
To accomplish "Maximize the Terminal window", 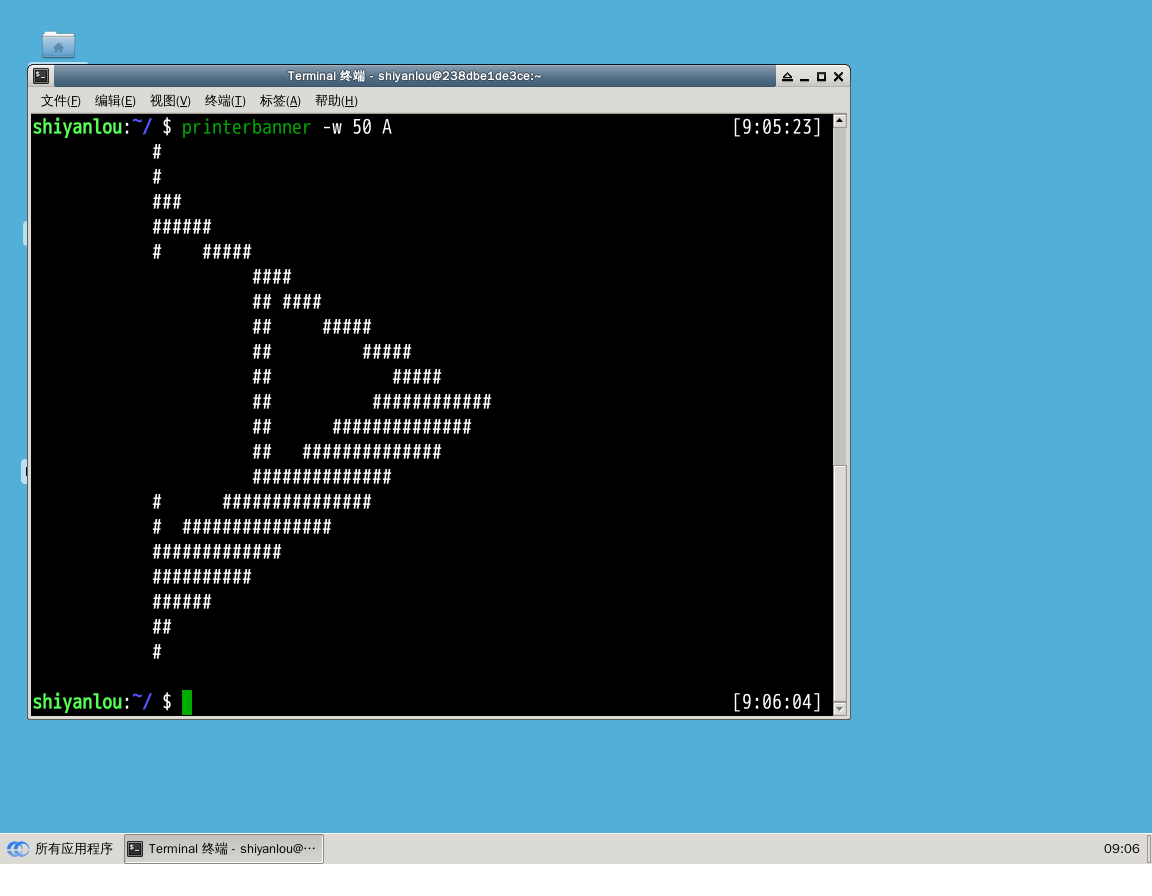I will tap(821, 77).
